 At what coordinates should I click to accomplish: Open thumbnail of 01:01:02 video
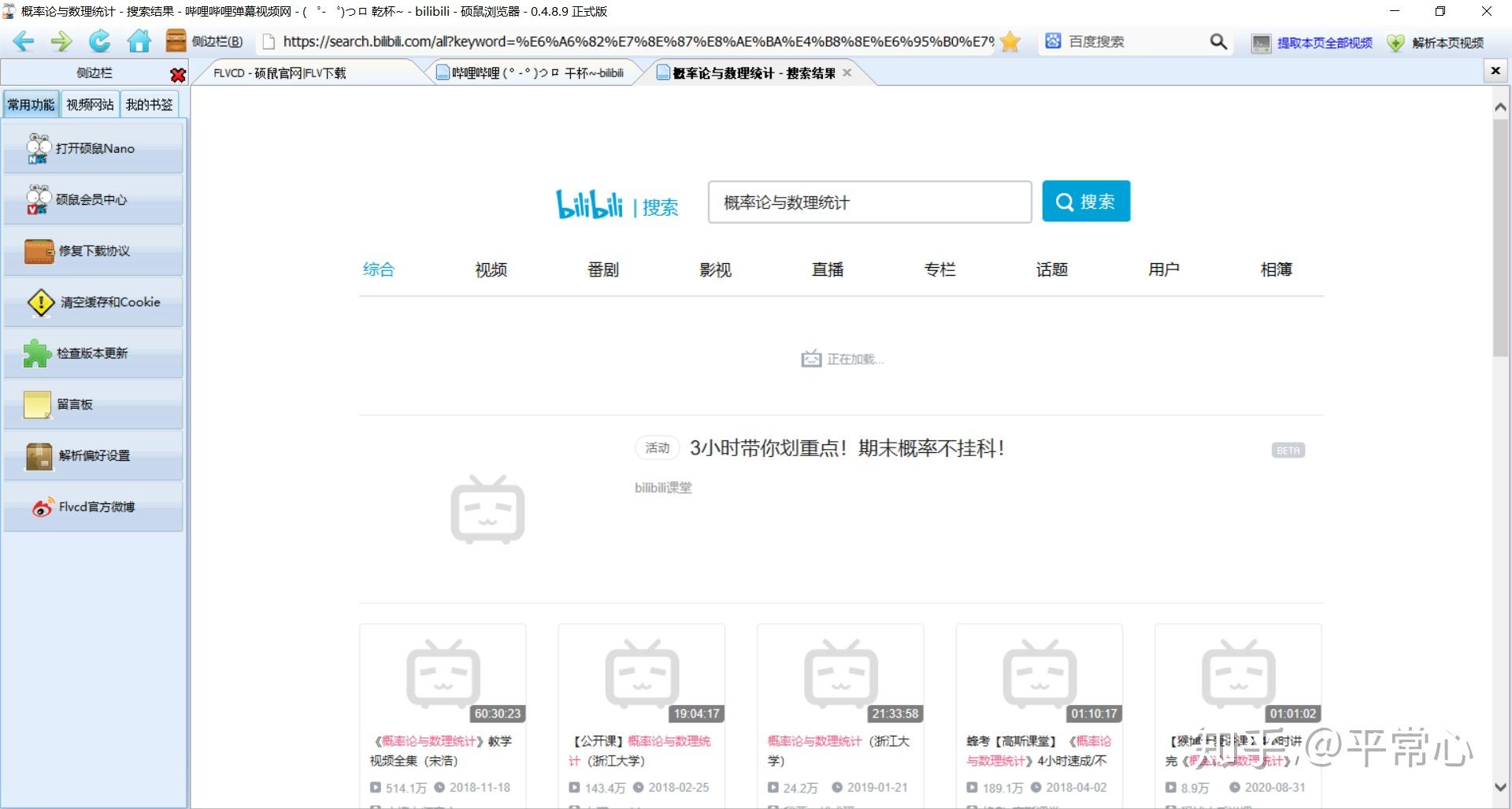coord(1238,674)
